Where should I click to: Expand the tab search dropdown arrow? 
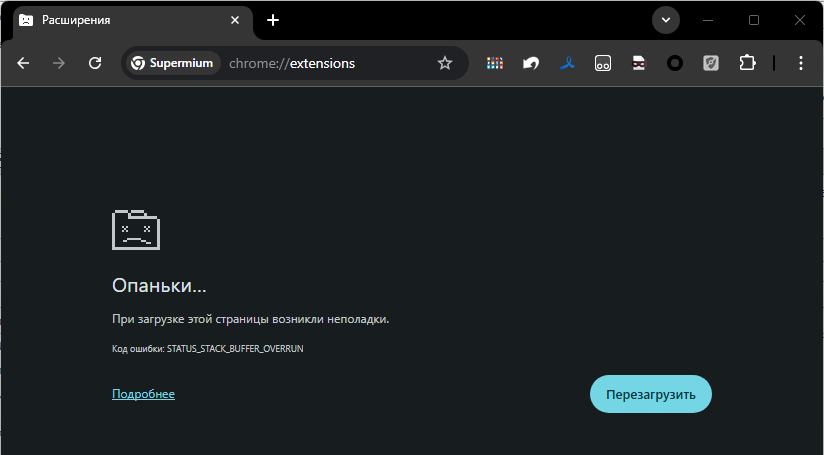666,20
